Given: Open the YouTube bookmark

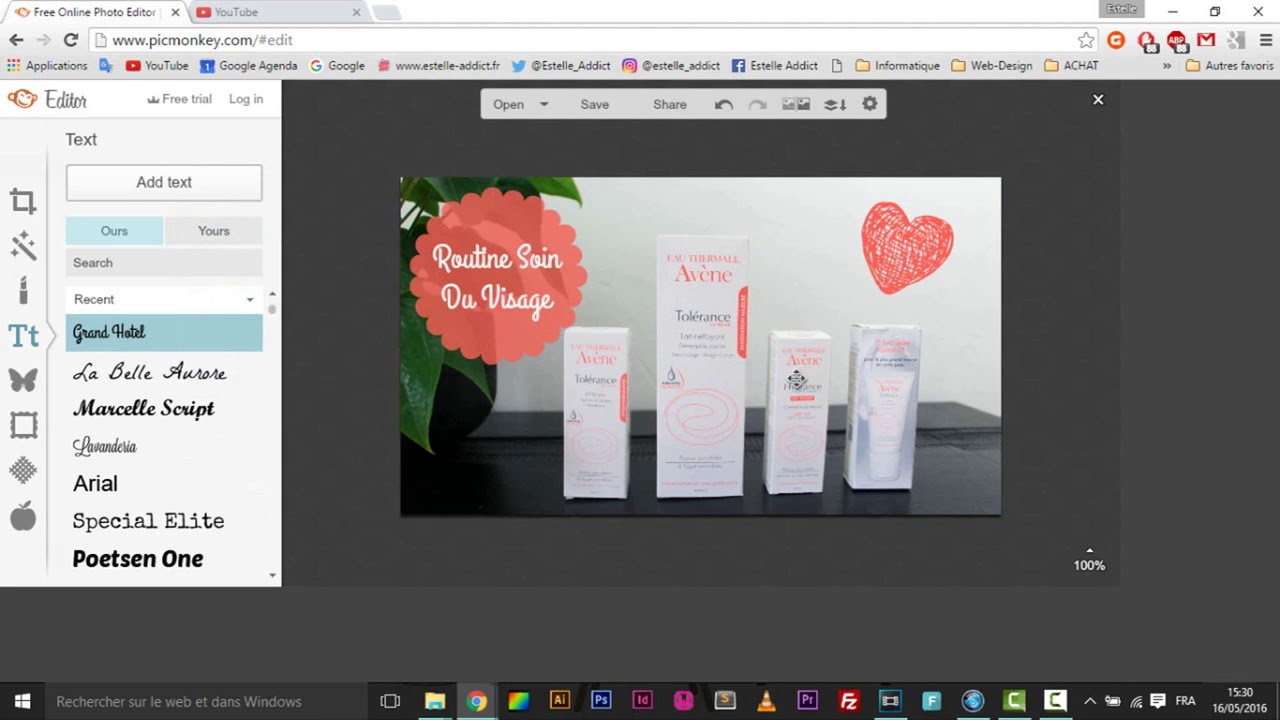Looking at the screenshot, I should (x=157, y=66).
